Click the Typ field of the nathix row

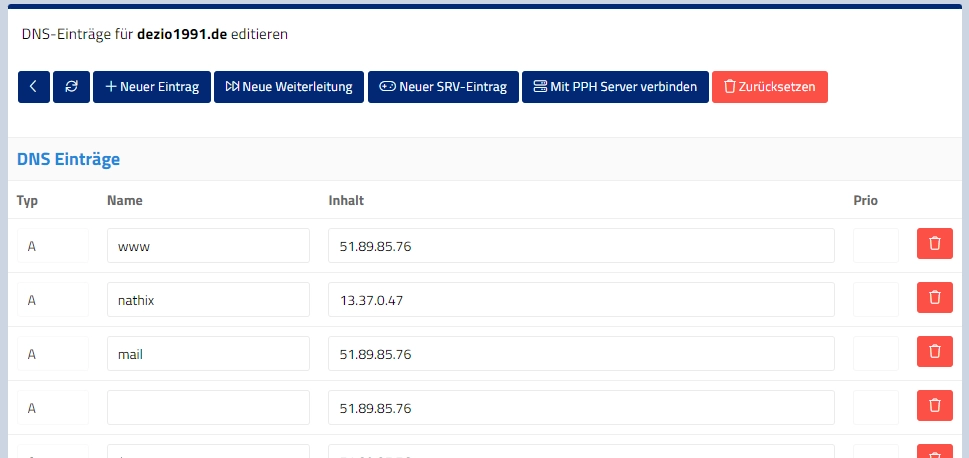[53, 300]
